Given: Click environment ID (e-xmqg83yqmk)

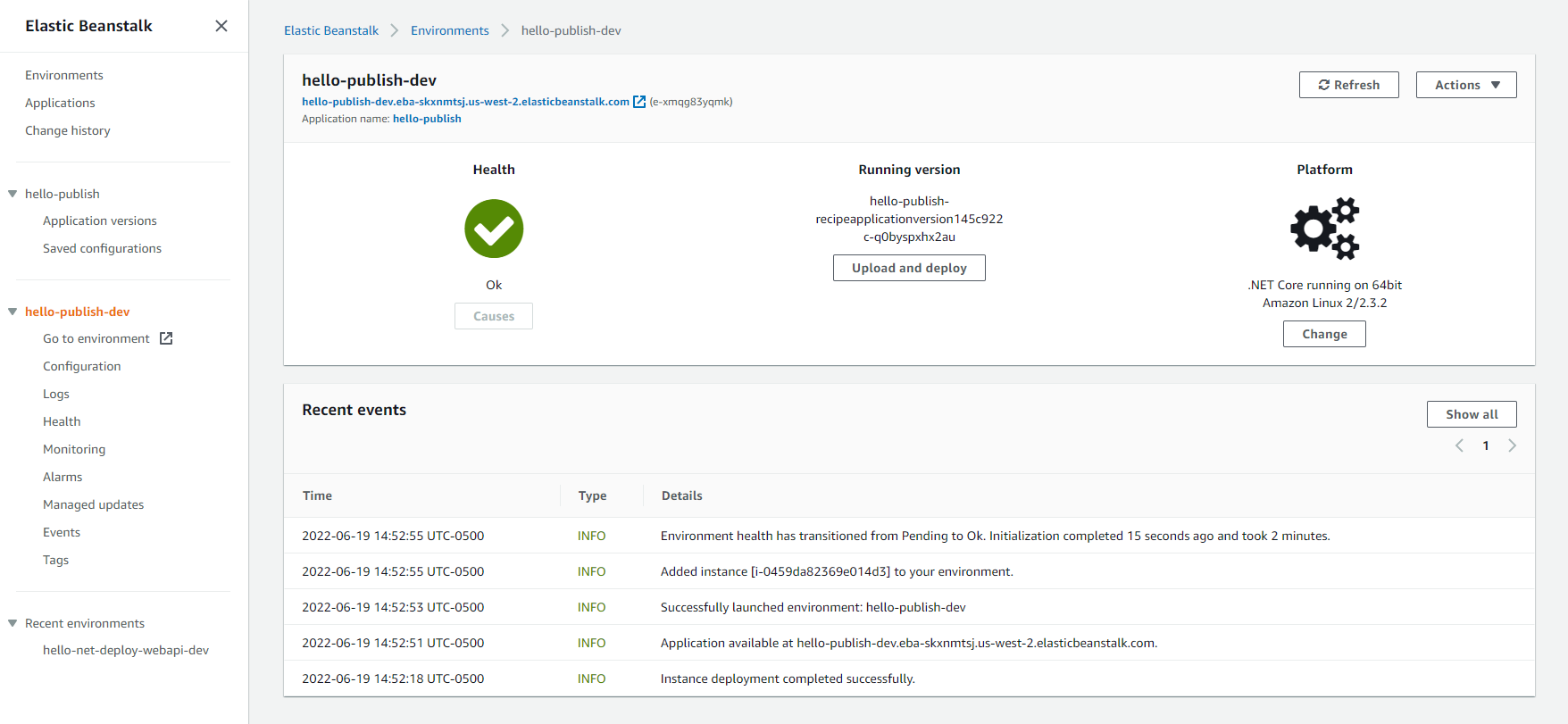Looking at the screenshot, I should click(691, 102).
